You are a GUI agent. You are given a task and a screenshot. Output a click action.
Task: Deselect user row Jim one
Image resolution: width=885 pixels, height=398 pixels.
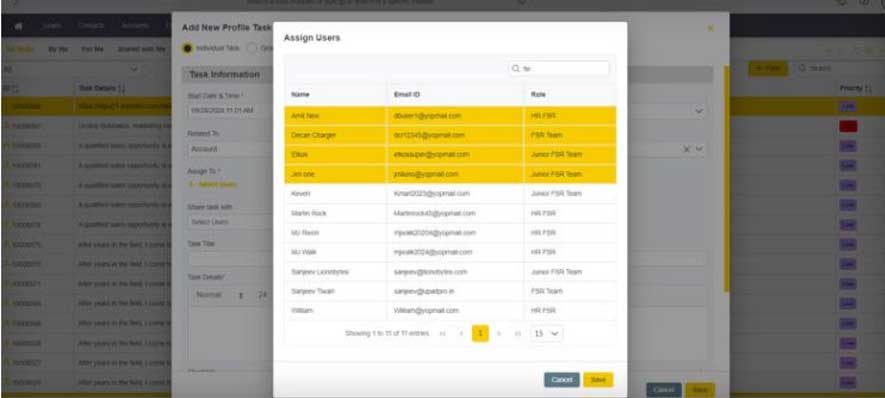[x=450, y=174]
